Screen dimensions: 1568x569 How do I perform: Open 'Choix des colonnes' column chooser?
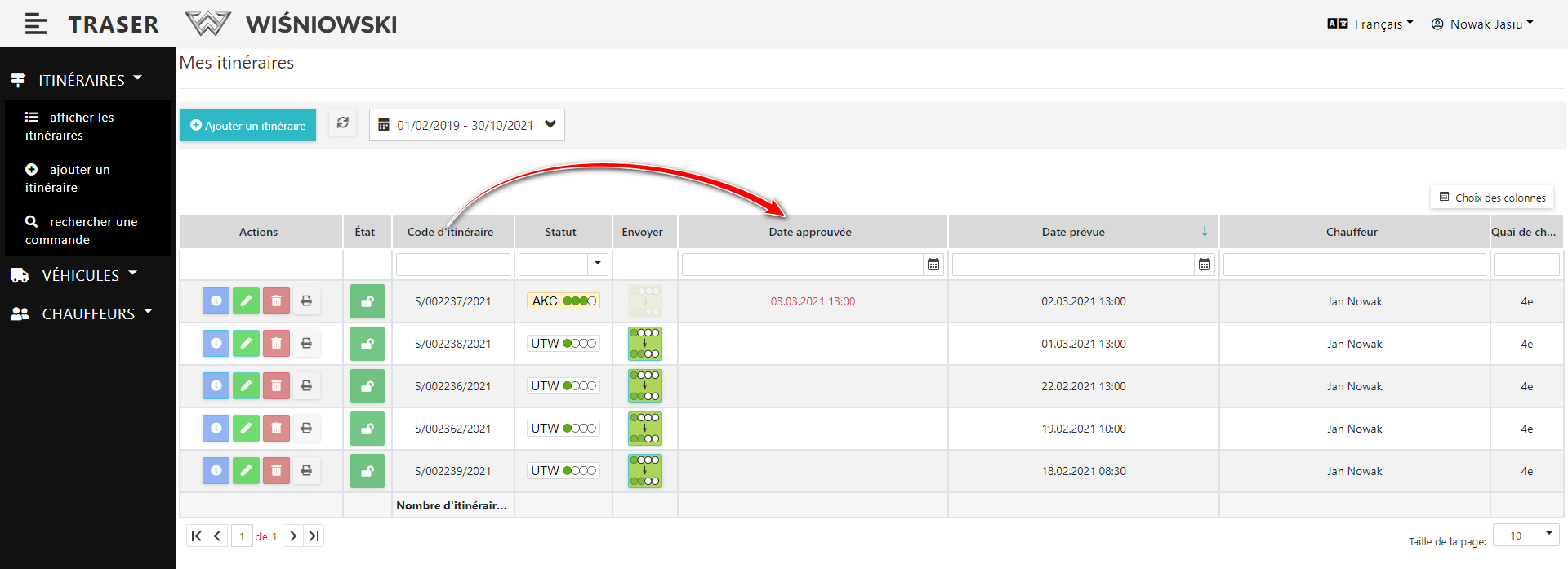pos(1492,198)
